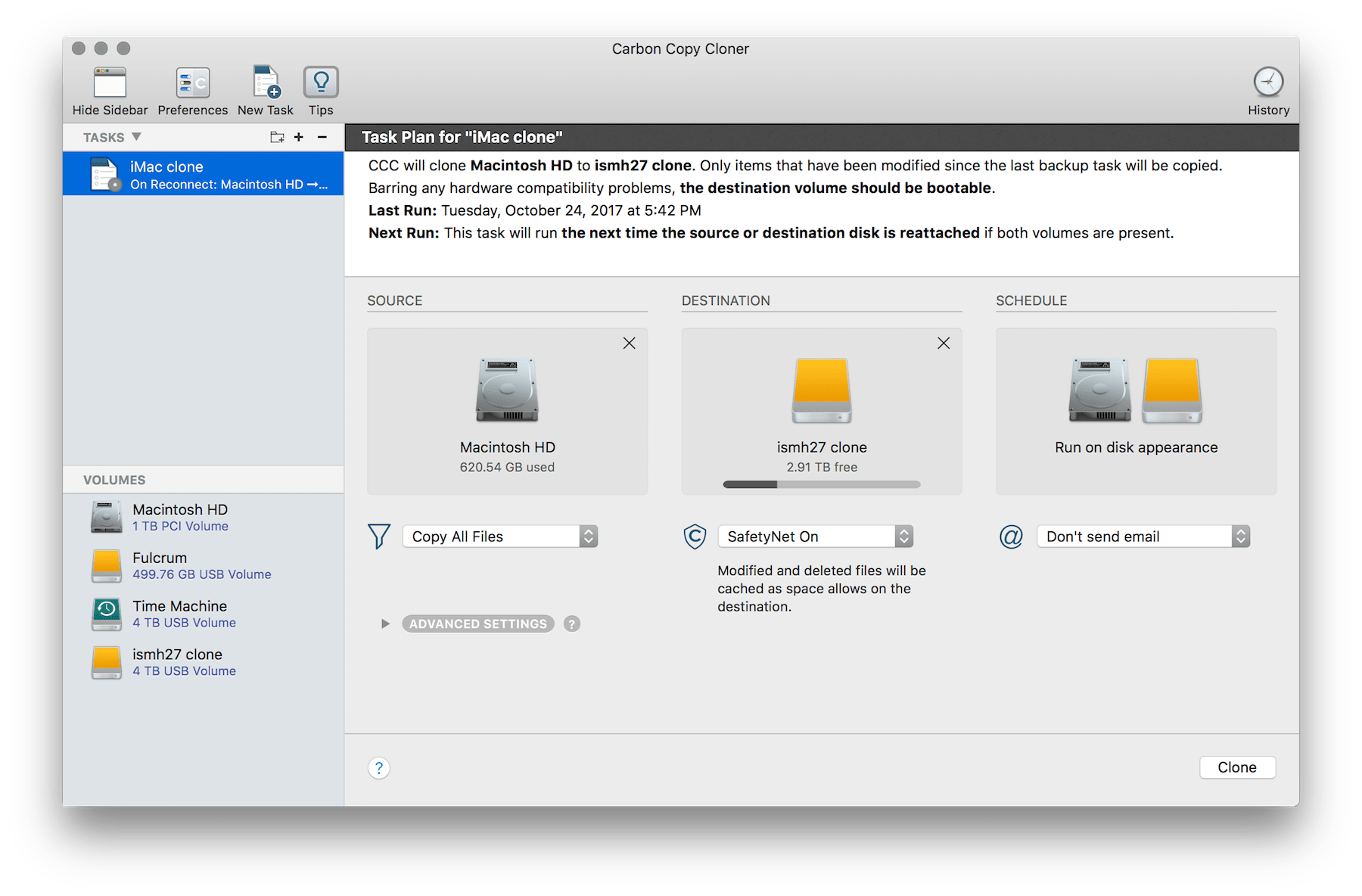The width and height of the screenshot is (1362, 896).
Task: Click the filter funnel icon under Source
Action: pos(379,536)
